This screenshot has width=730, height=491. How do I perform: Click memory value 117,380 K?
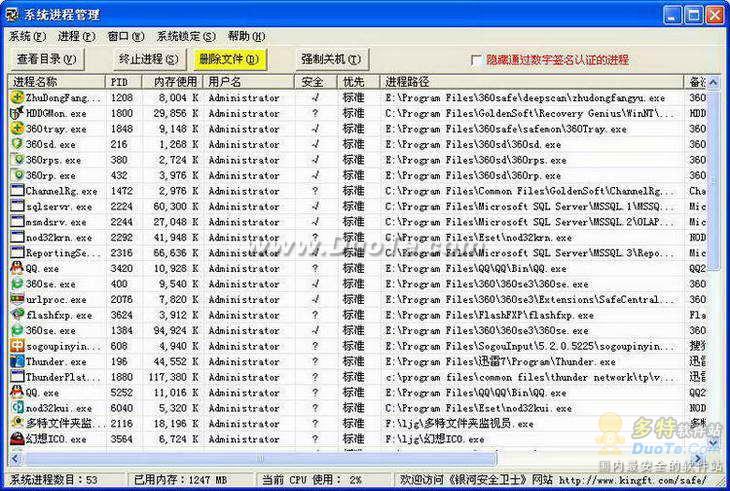(173, 377)
